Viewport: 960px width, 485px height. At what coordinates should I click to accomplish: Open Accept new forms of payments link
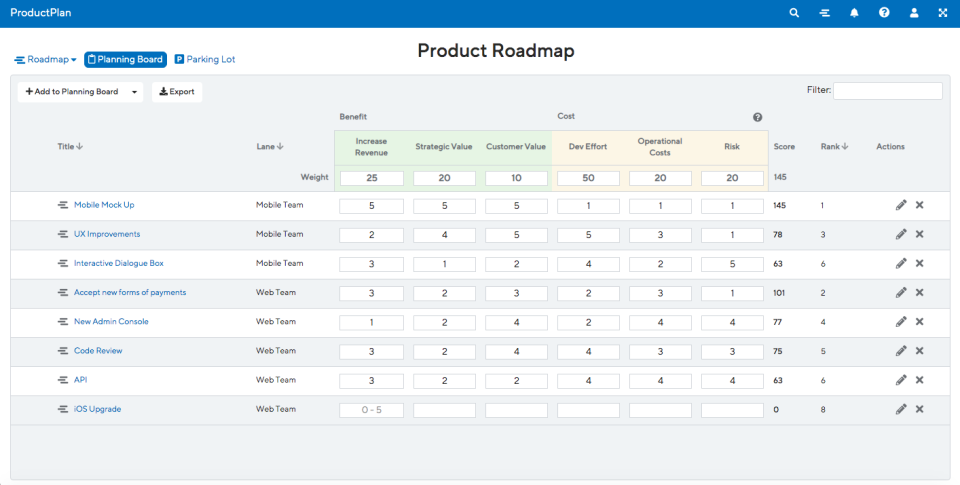coord(130,293)
